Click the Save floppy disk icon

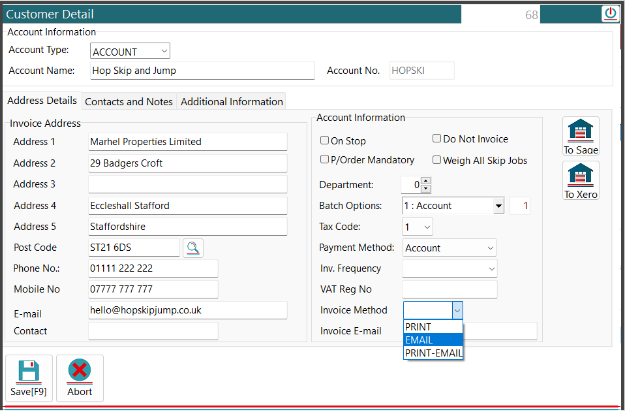[28, 372]
